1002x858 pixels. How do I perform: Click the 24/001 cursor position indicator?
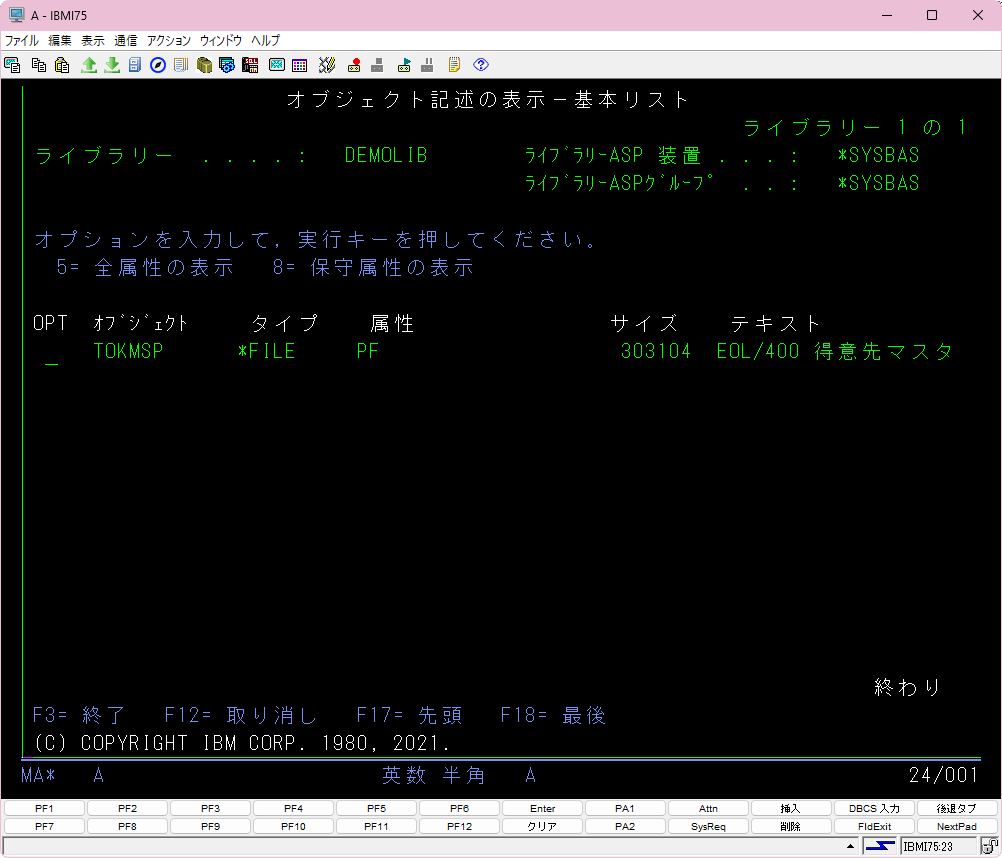pyautogui.click(x=943, y=775)
